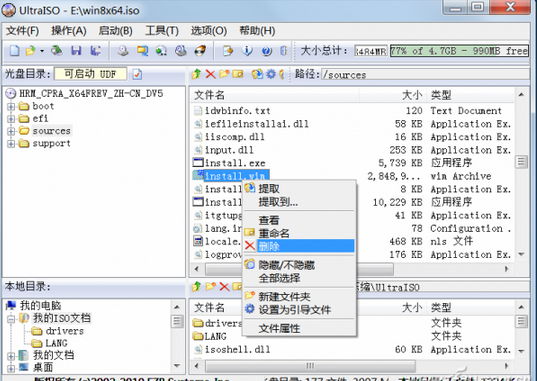Choose 新建文件夹 in the context menu
This screenshot has height=381, width=537.
pyautogui.click(x=299, y=296)
